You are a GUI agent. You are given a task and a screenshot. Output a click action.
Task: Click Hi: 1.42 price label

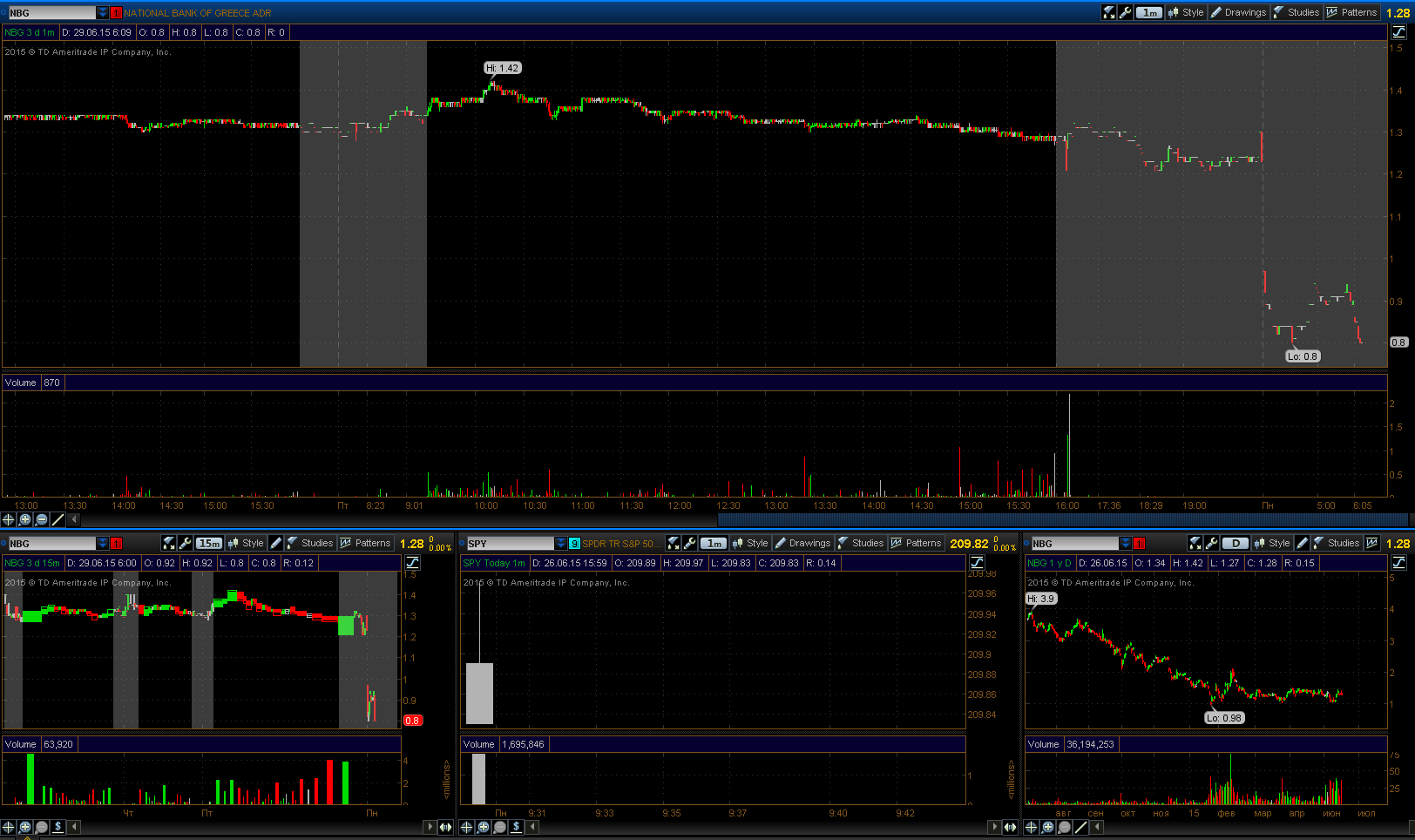pos(503,68)
